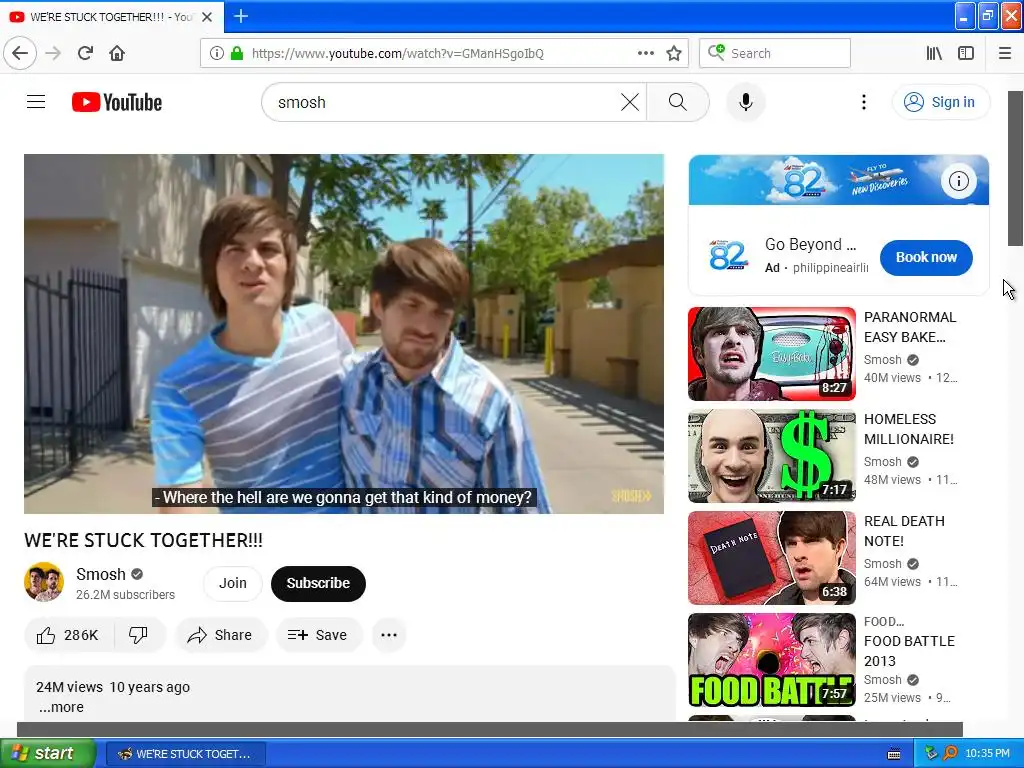Bookmark this page with the star icon
Image resolution: width=1024 pixels, height=768 pixels.
coord(674,53)
